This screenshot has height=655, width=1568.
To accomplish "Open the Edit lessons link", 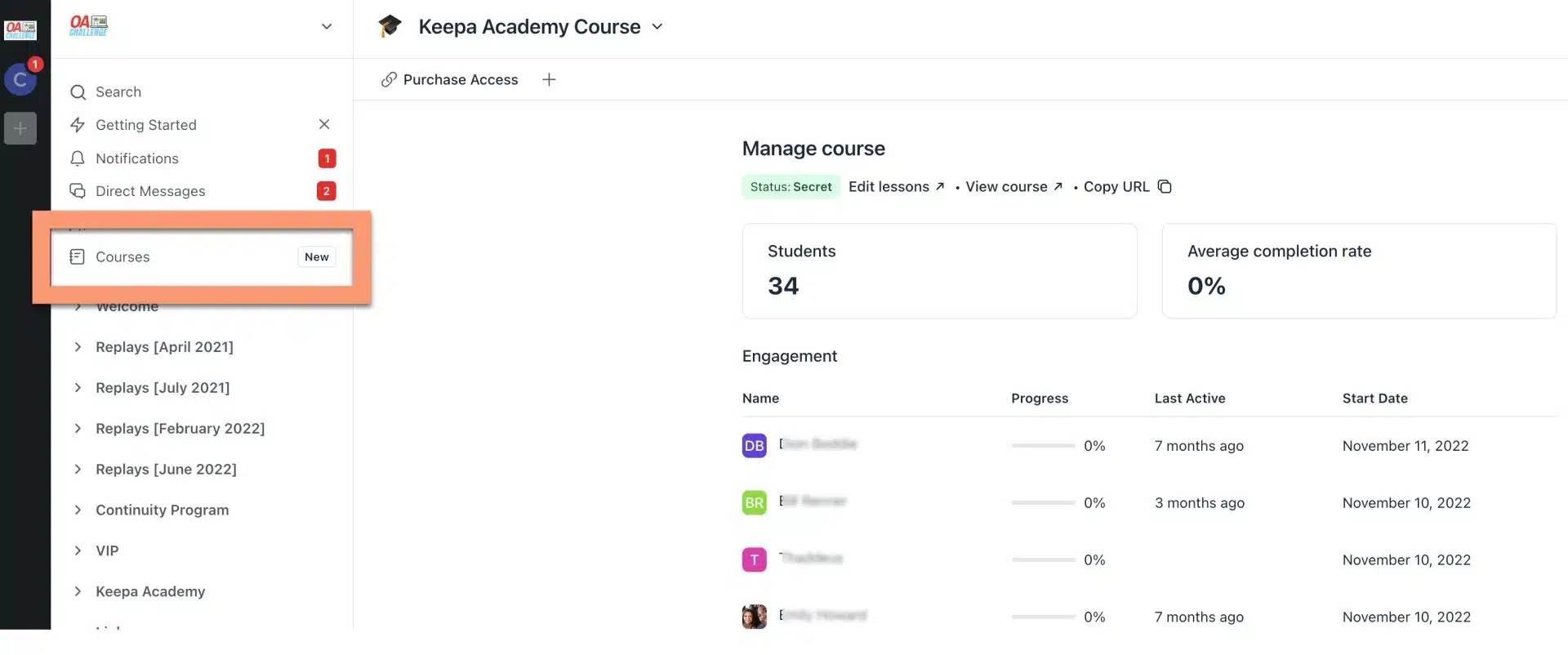I will 896,187.
